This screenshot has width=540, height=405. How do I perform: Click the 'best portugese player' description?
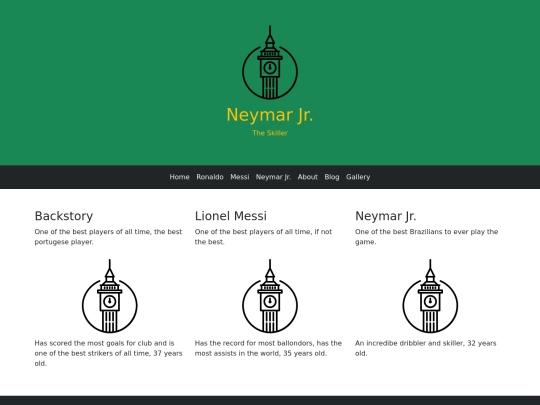(108, 237)
